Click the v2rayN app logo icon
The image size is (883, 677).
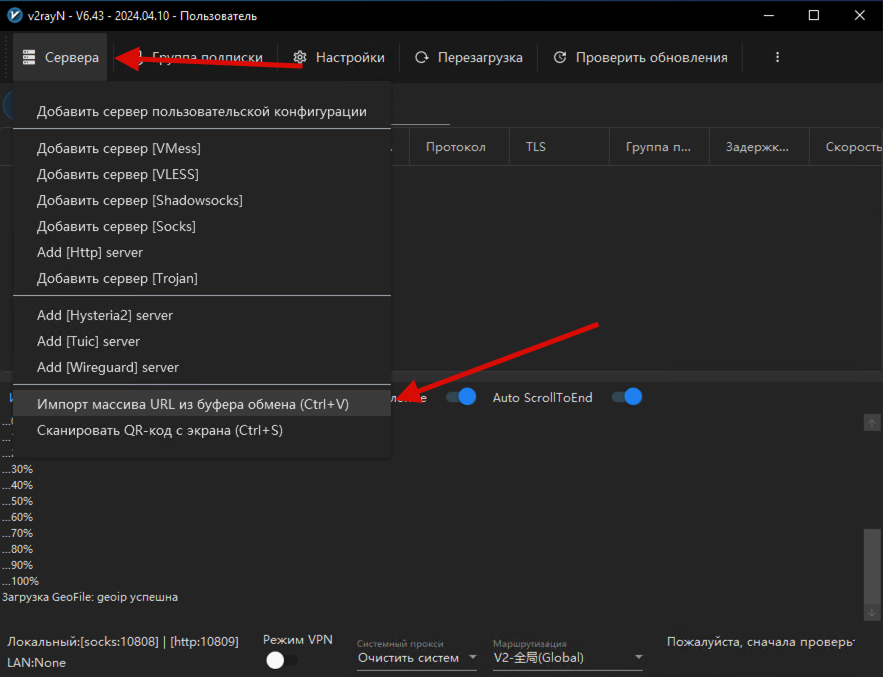tap(15, 15)
